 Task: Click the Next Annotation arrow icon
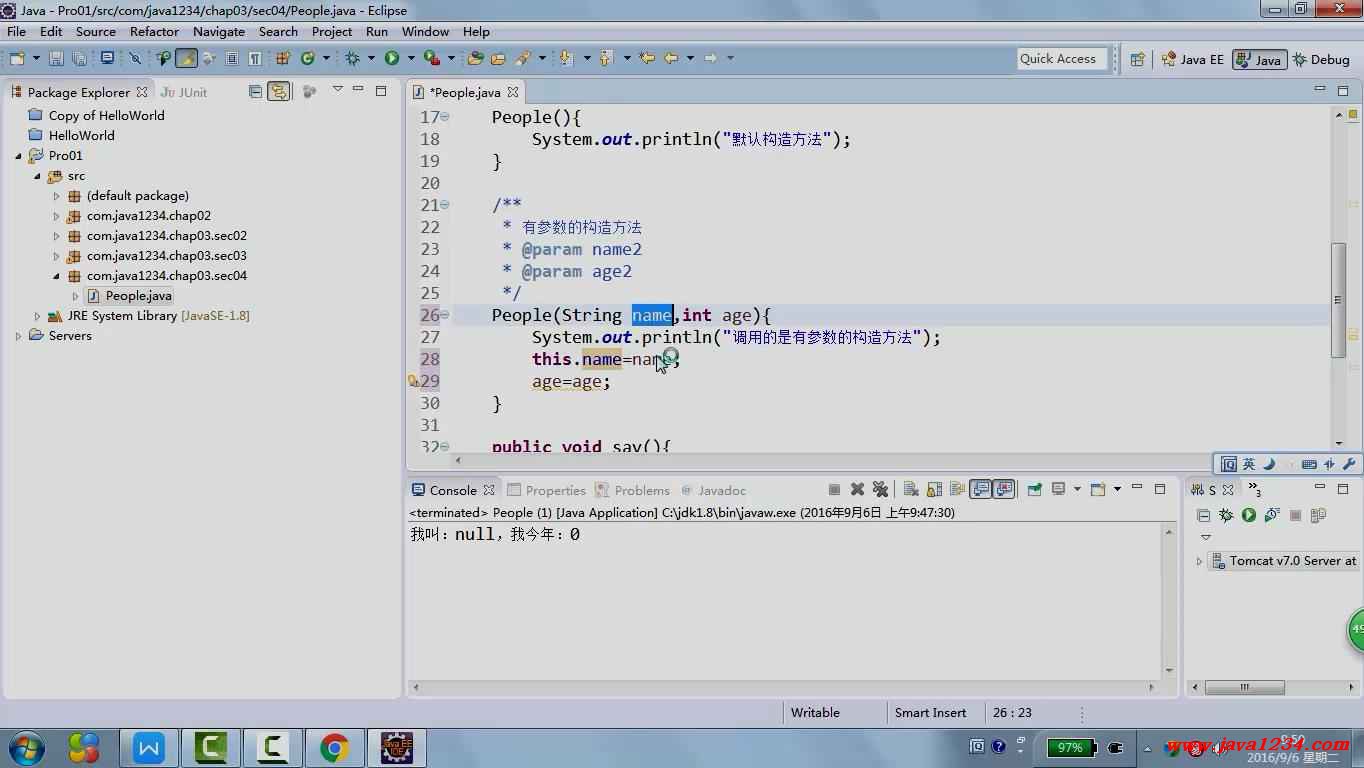point(565,59)
